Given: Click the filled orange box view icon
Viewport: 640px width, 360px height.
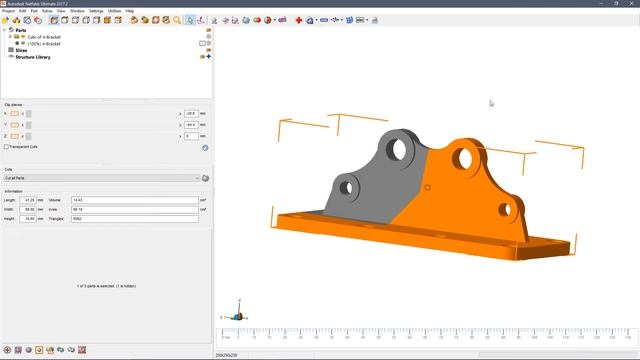Looking at the screenshot, I should 107,20.
